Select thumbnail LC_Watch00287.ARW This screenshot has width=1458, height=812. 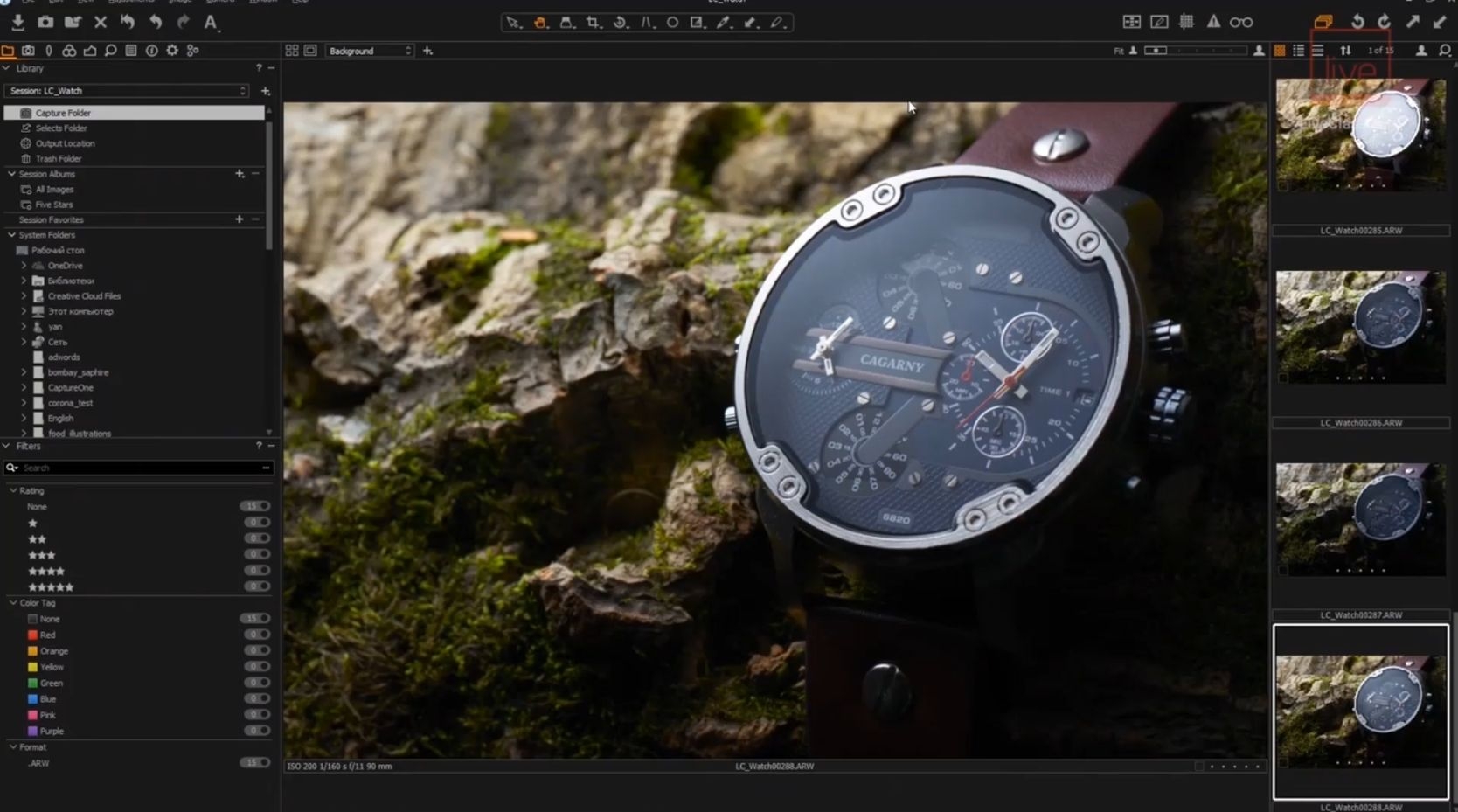[x=1360, y=519]
